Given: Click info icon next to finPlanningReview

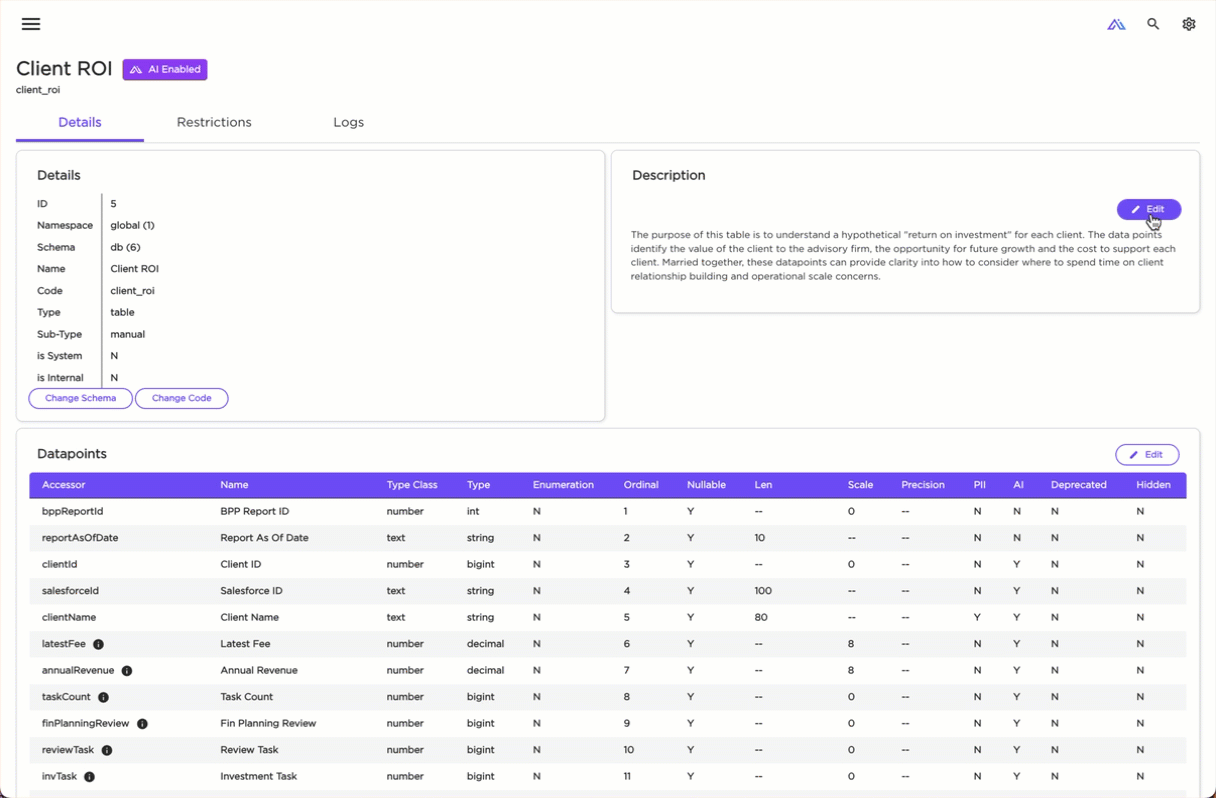Looking at the screenshot, I should pos(142,724).
